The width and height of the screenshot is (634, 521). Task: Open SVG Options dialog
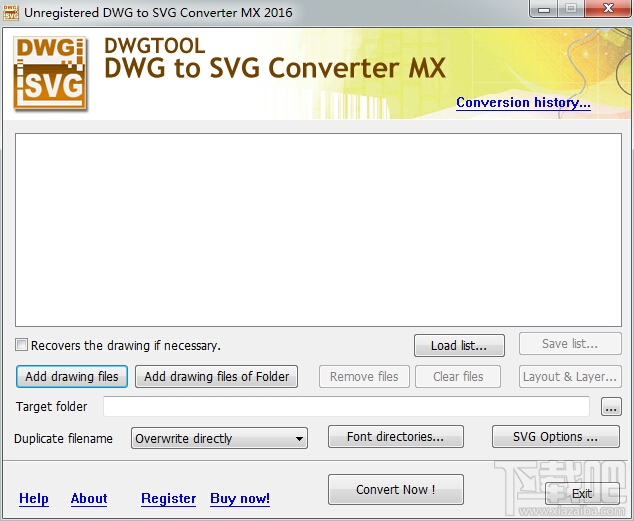[556, 437]
